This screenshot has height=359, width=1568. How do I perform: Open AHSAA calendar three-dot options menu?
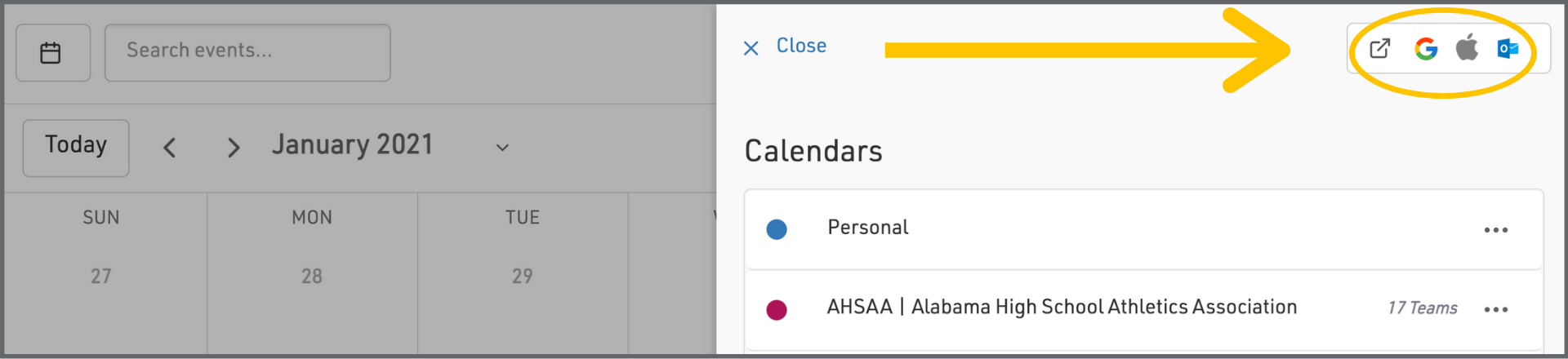1495,309
